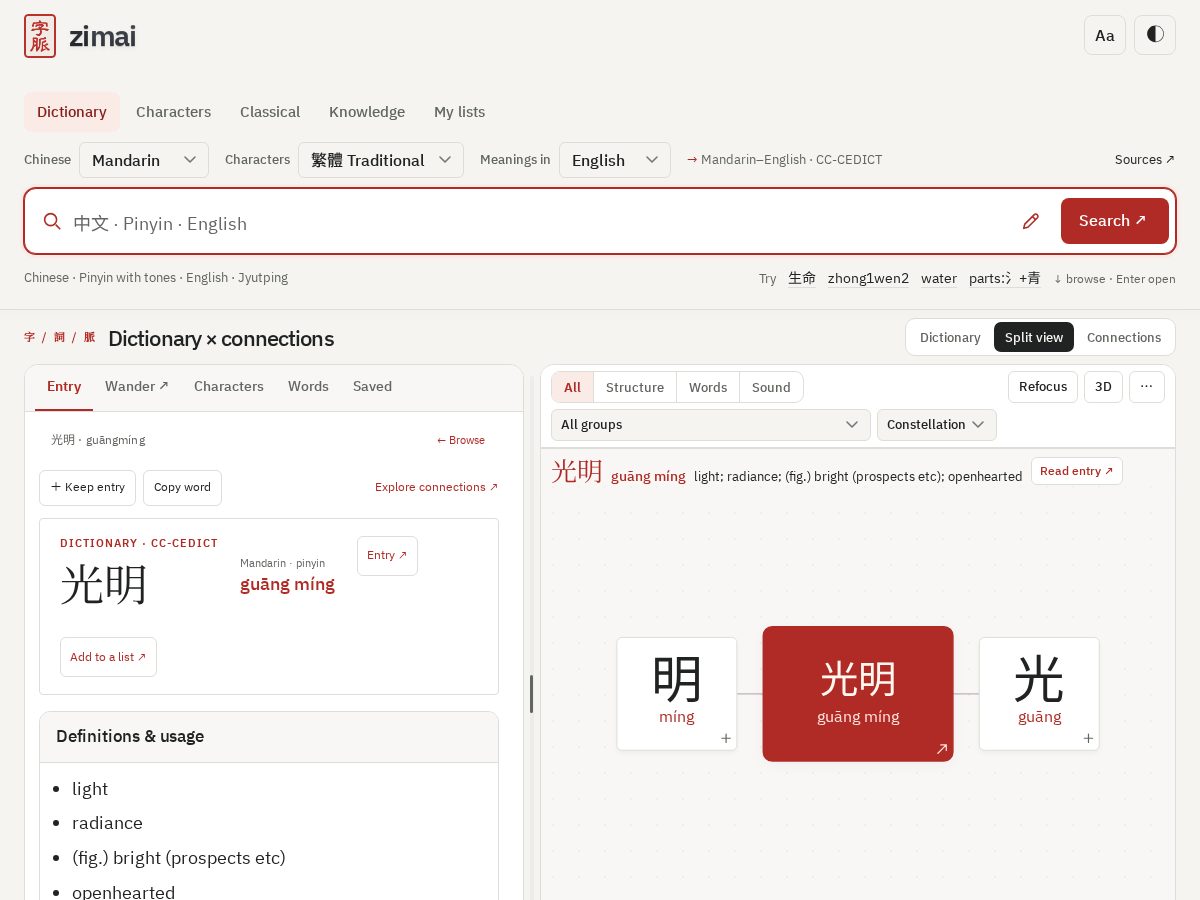Image resolution: width=1200 pixels, height=900 pixels.
Task: Grab the split pane divider handle
Action: coord(531,694)
